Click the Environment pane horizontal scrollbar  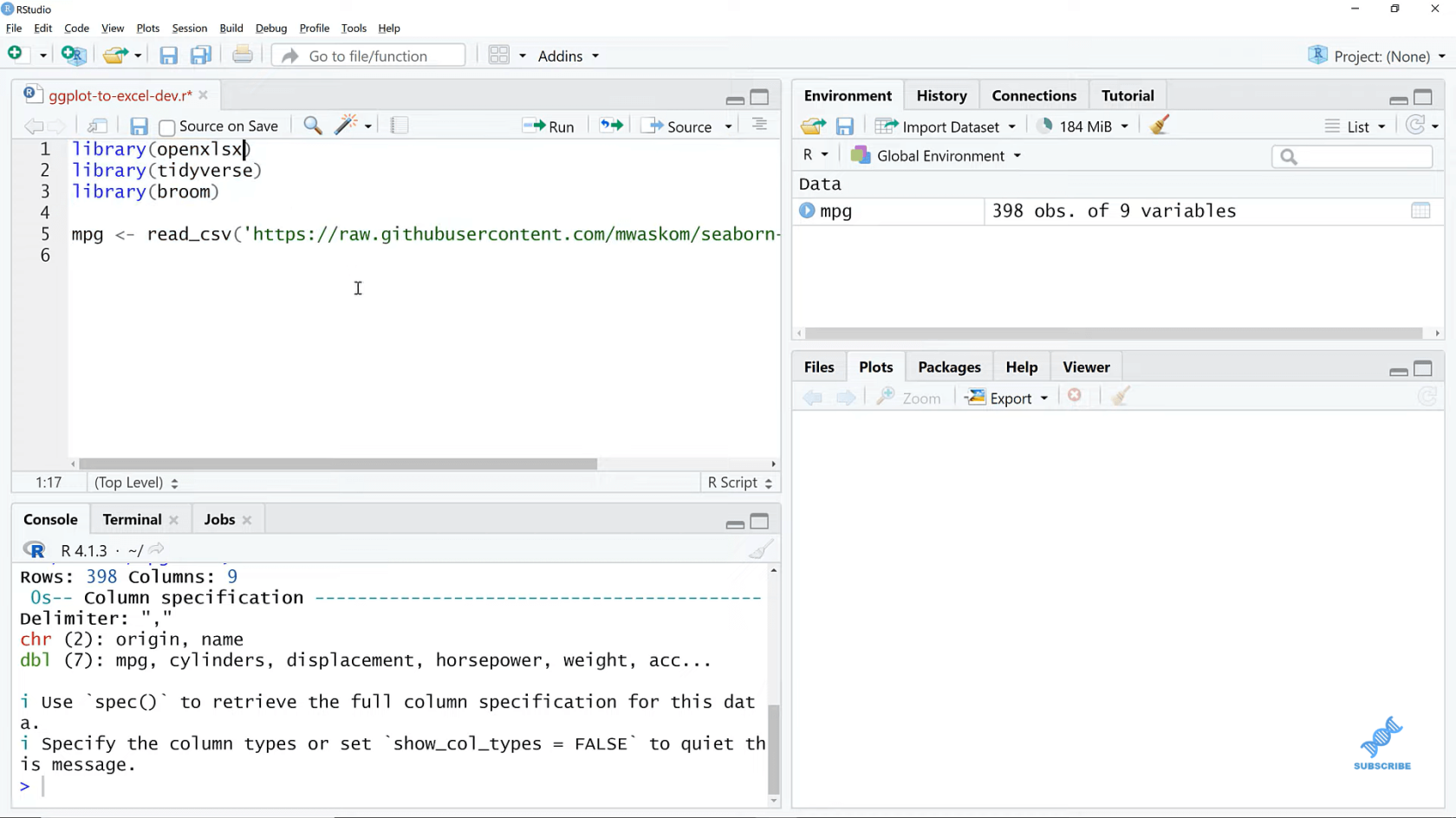pyautogui.click(x=1114, y=333)
